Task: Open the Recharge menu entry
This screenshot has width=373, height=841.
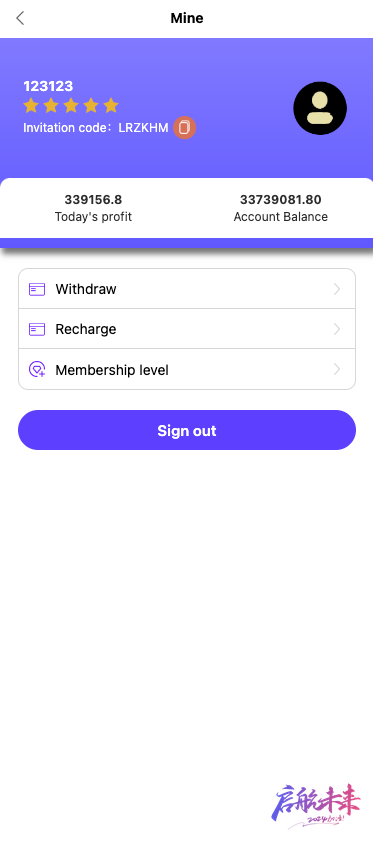Action: click(187, 329)
